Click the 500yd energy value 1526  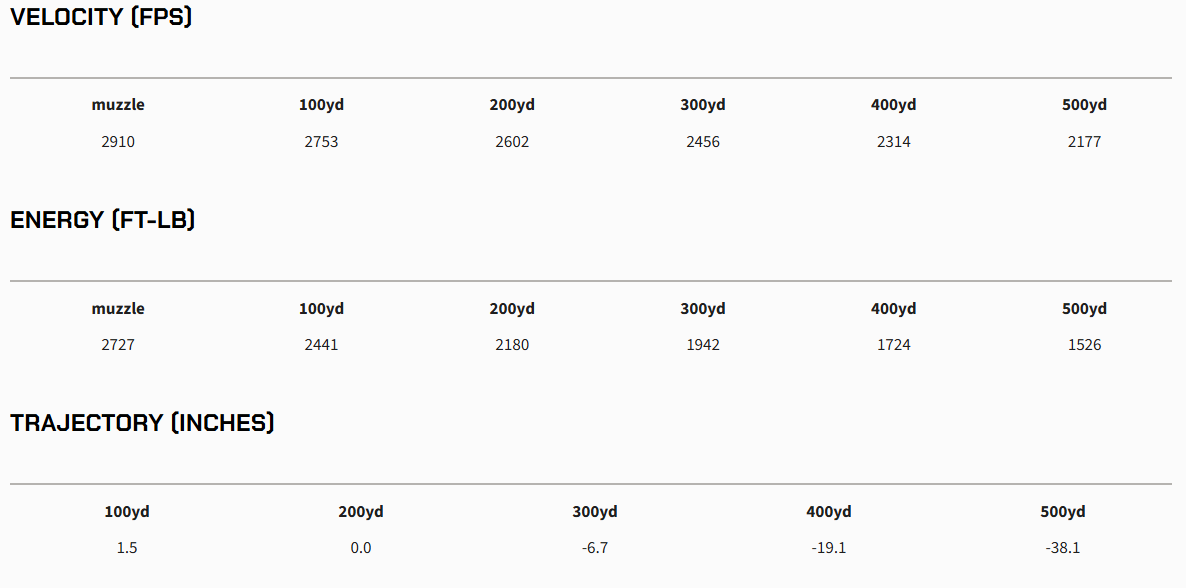point(1084,345)
